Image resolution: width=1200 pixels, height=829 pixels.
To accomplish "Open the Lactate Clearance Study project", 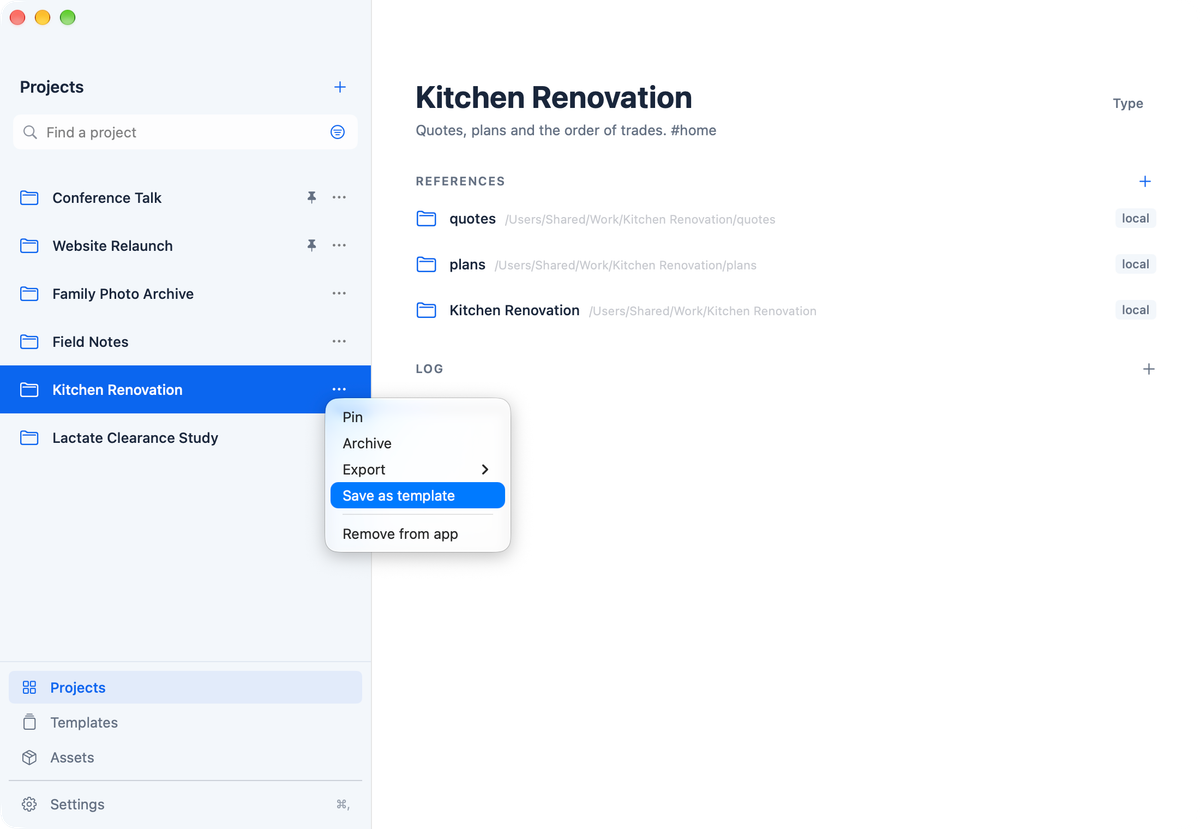I will point(185,438).
